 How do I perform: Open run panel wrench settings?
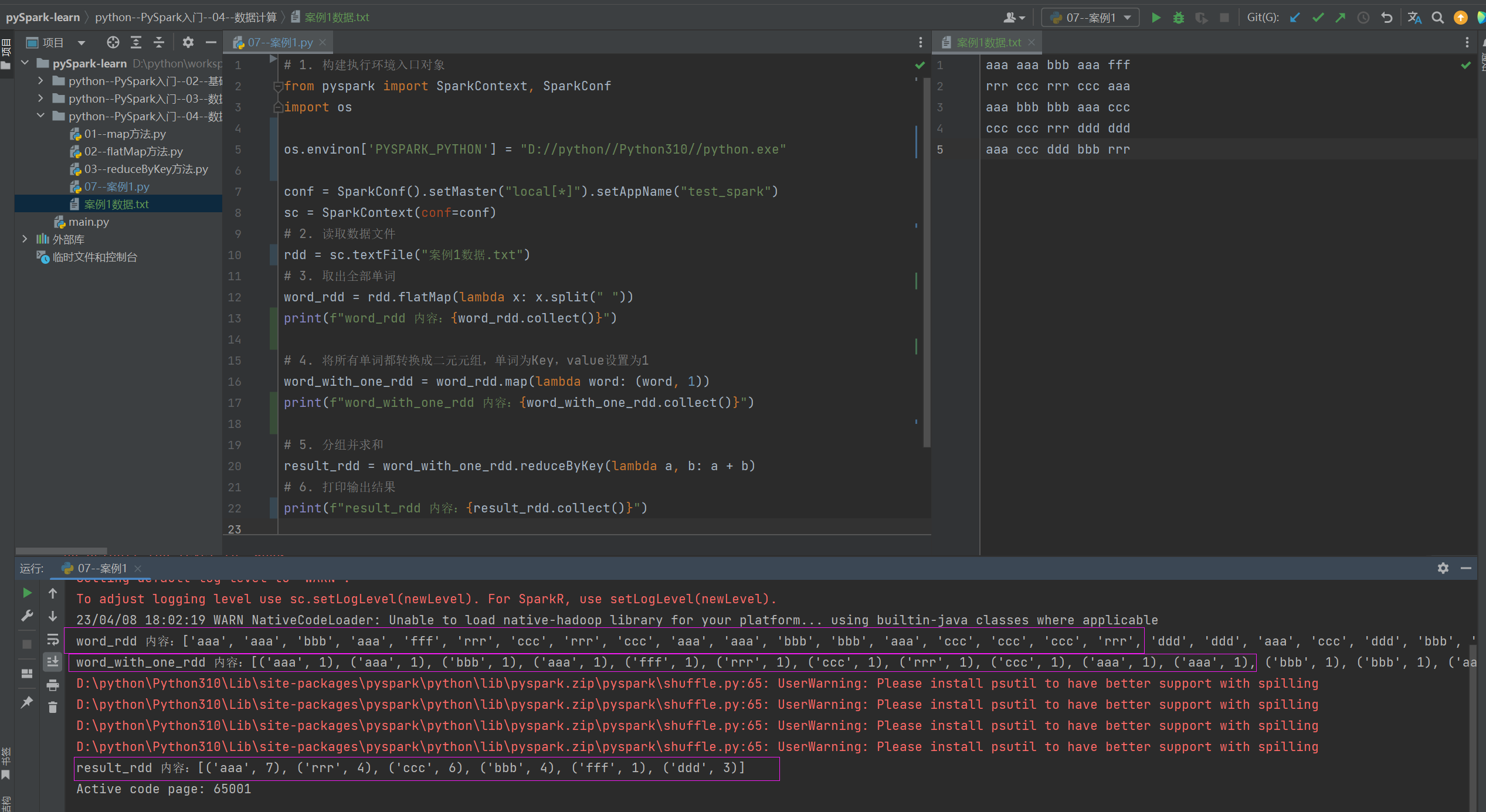pos(27,616)
